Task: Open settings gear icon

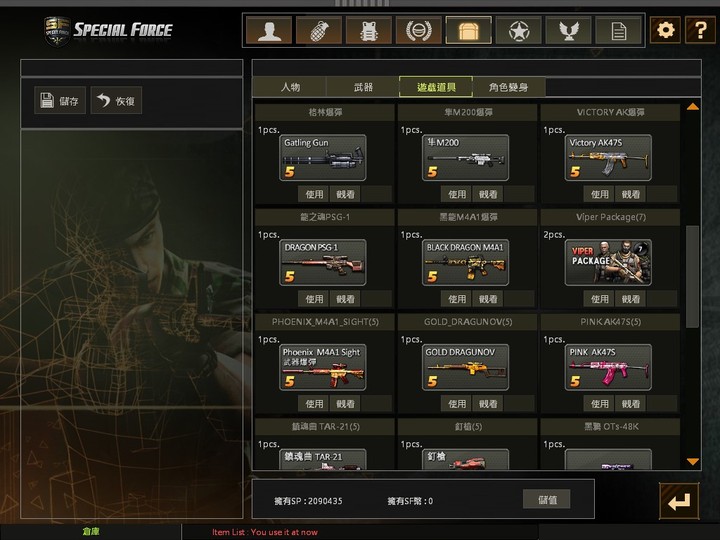Action: pyautogui.click(x=665, y=30)
